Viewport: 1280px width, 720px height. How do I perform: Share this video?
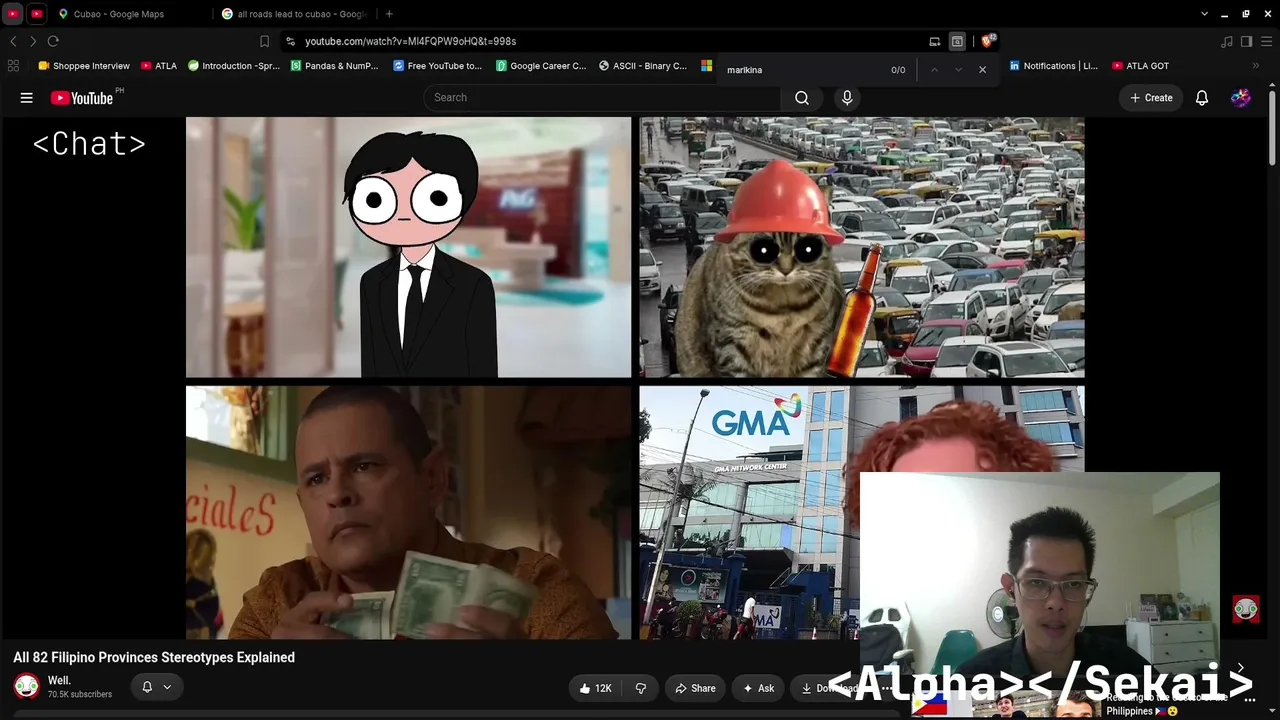point(695,688)
